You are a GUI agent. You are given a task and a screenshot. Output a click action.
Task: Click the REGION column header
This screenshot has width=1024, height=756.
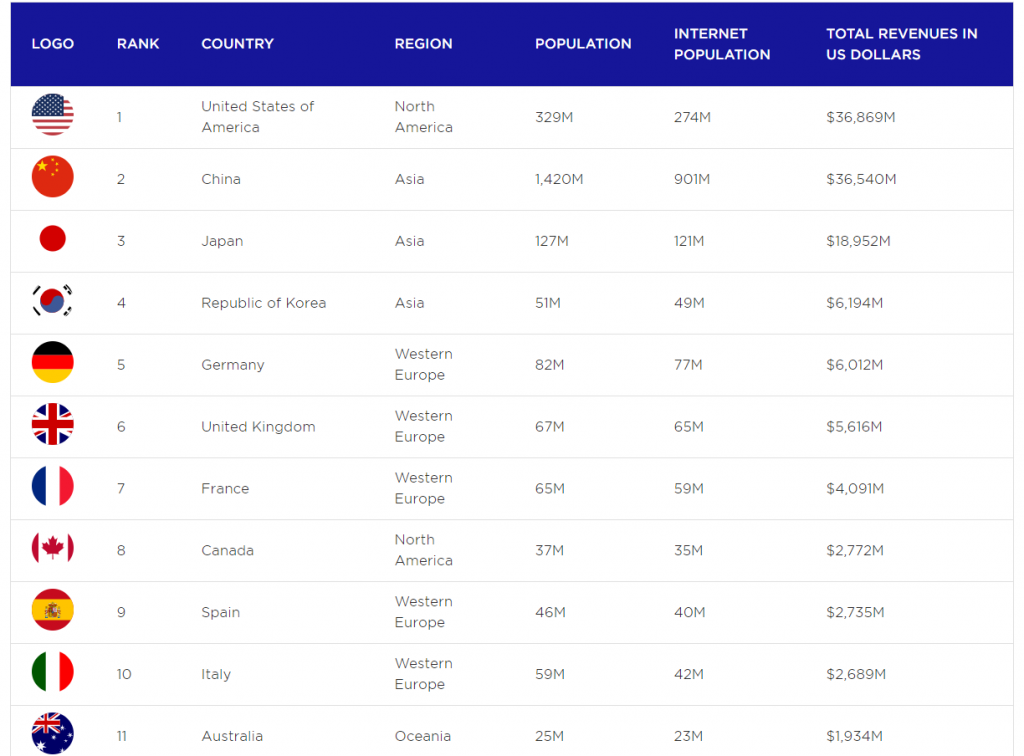coord(423,44)
